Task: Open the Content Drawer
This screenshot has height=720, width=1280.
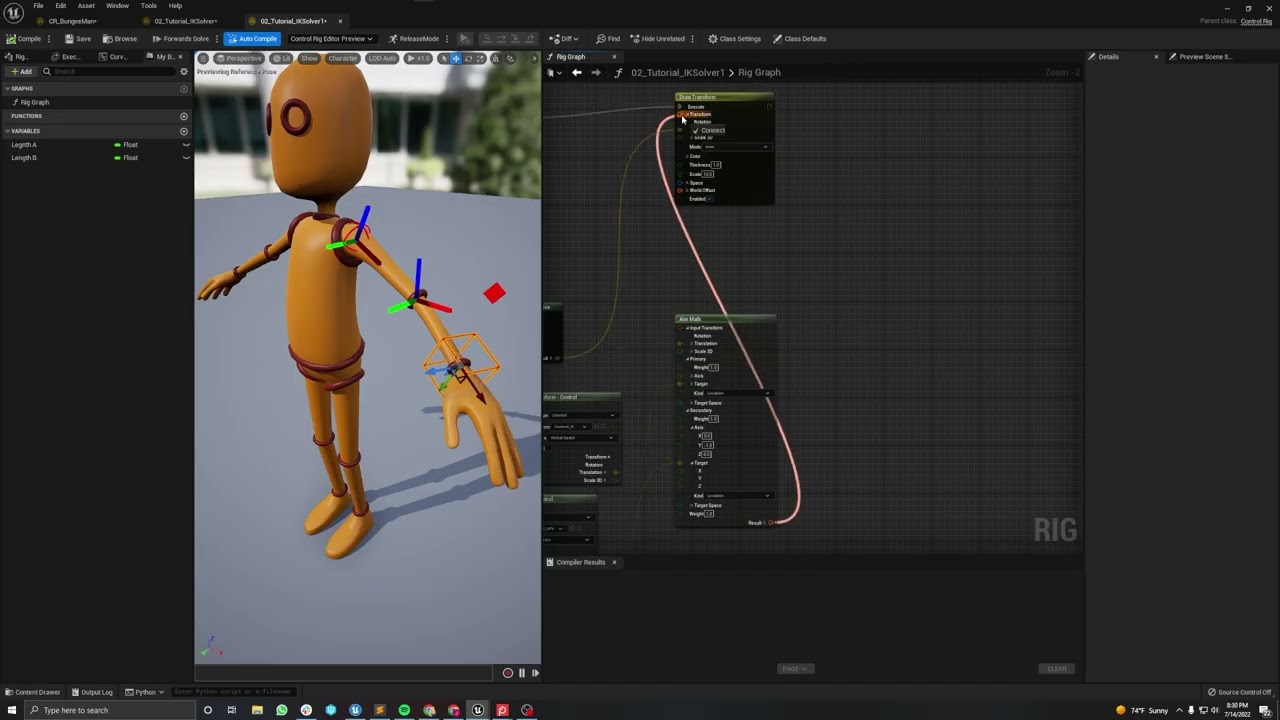Action: point(33,692)
